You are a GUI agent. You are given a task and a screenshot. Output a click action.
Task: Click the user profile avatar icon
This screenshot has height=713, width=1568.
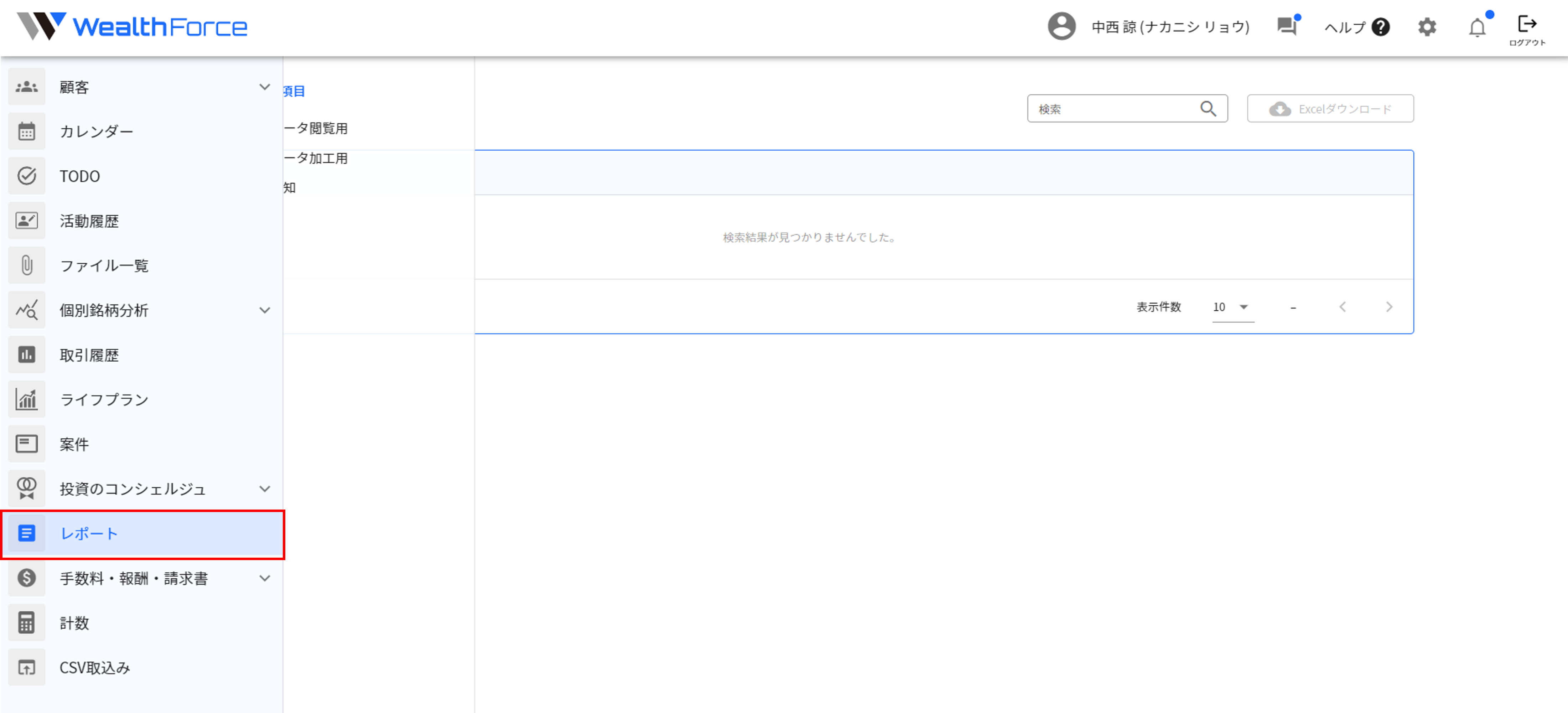click(1061, 27)
